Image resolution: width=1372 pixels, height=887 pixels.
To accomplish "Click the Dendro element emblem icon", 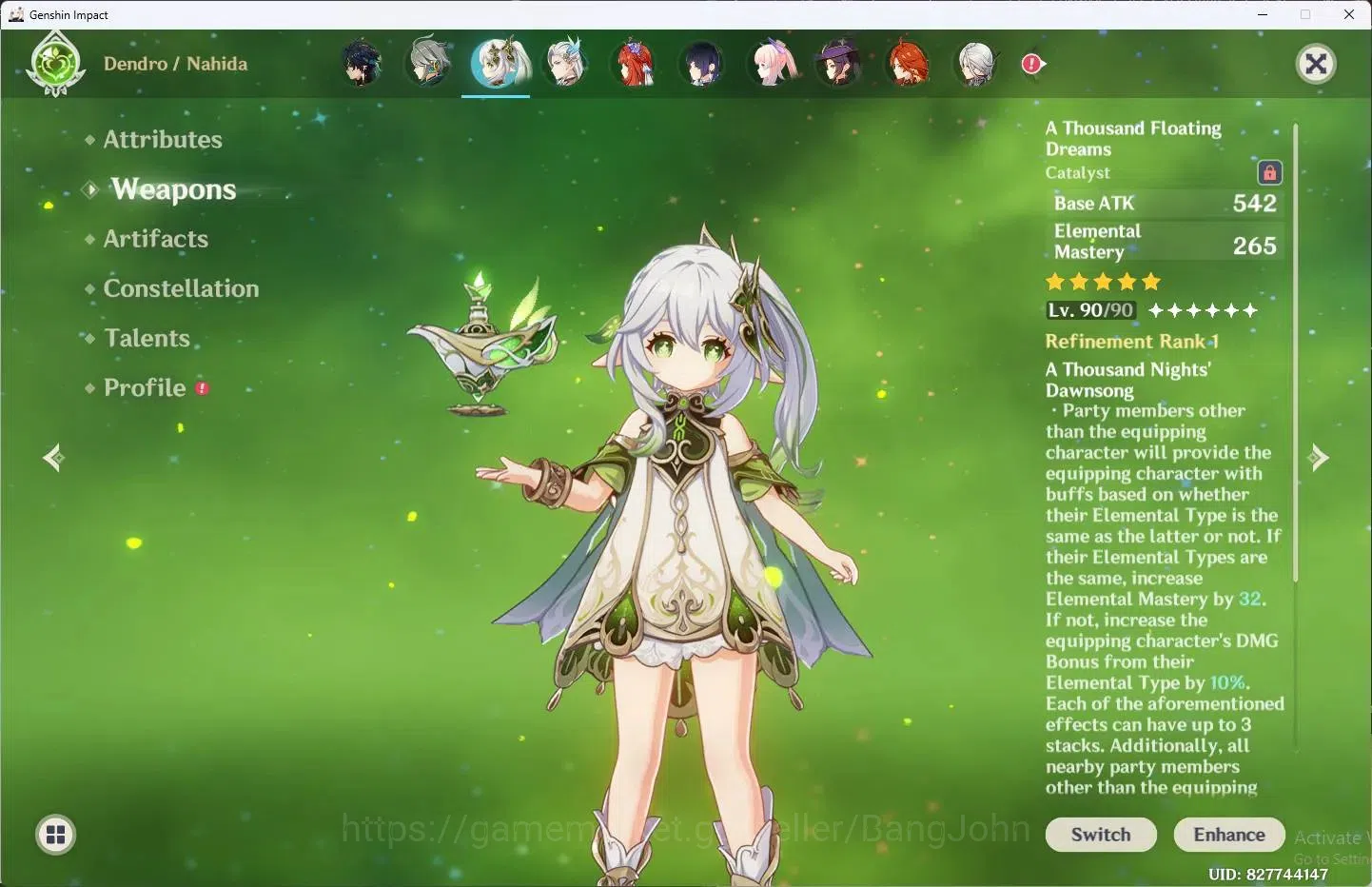I will click(x=57, y=64).
